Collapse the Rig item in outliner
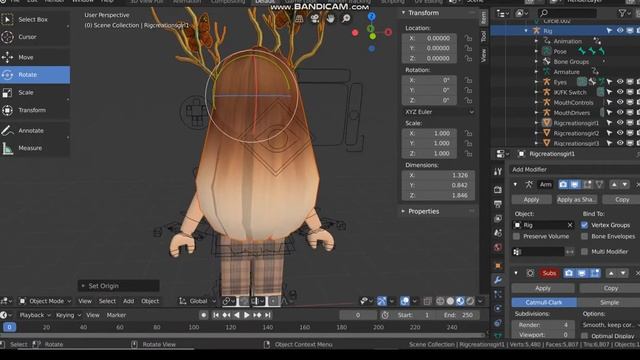Image resolution: width=640 pixels, height=360 pixels. (x=526, y=31)
